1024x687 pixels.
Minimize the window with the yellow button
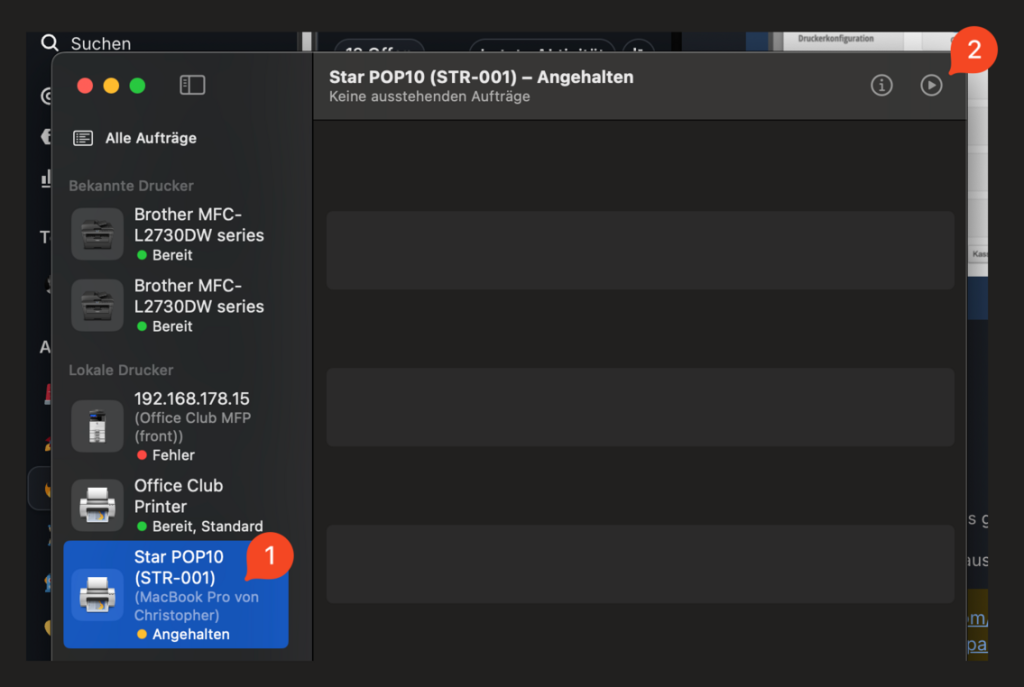pyautogui.click(x=111, y=86)
